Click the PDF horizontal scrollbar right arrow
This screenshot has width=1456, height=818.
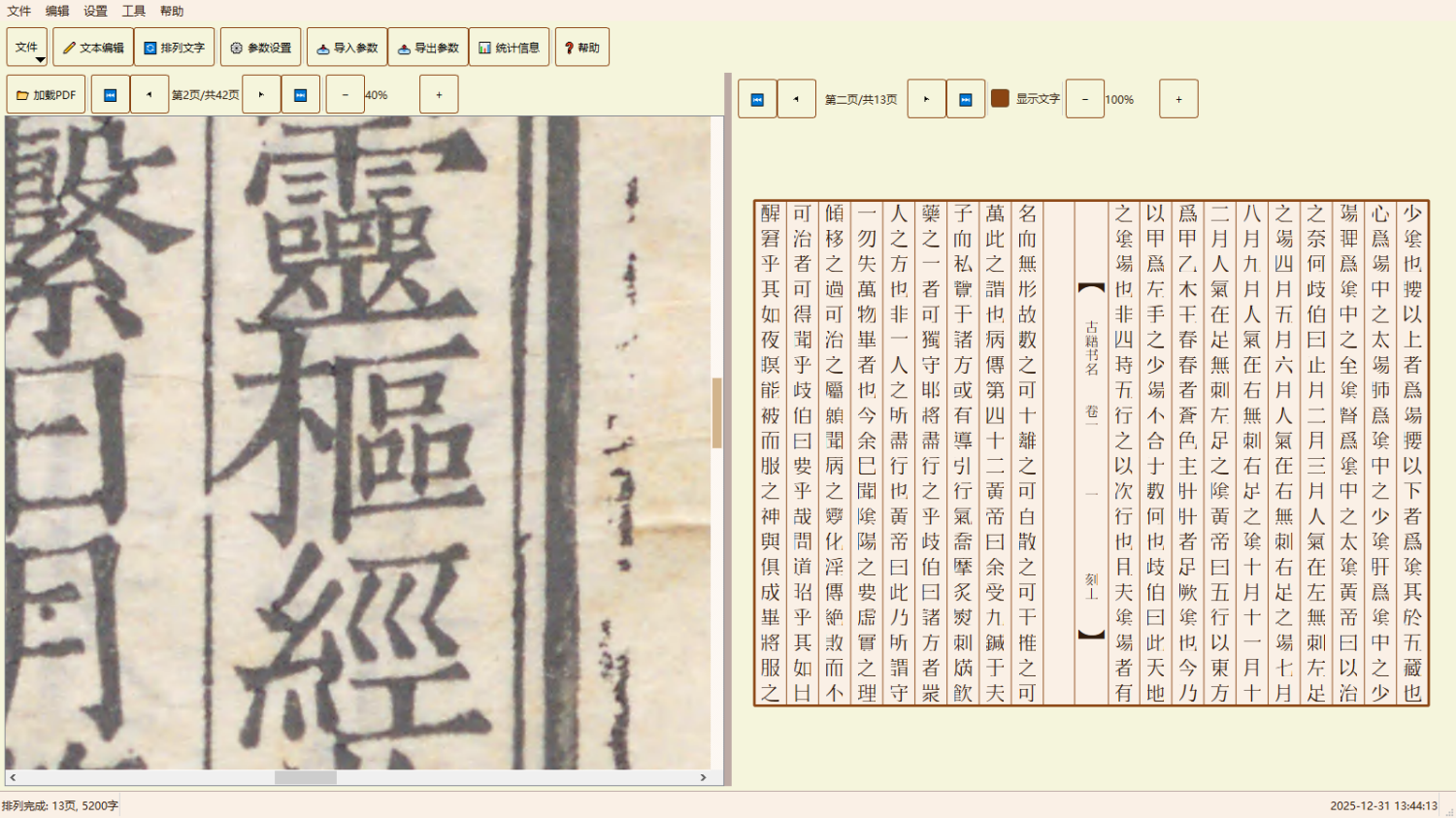point(703,777)
